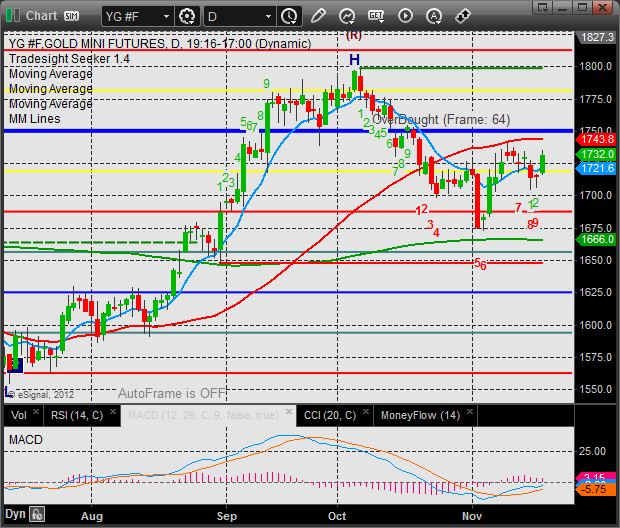Click the Nov label on the time axis
620x528 pixels.
pyautogui.click(x=472, y=516)
